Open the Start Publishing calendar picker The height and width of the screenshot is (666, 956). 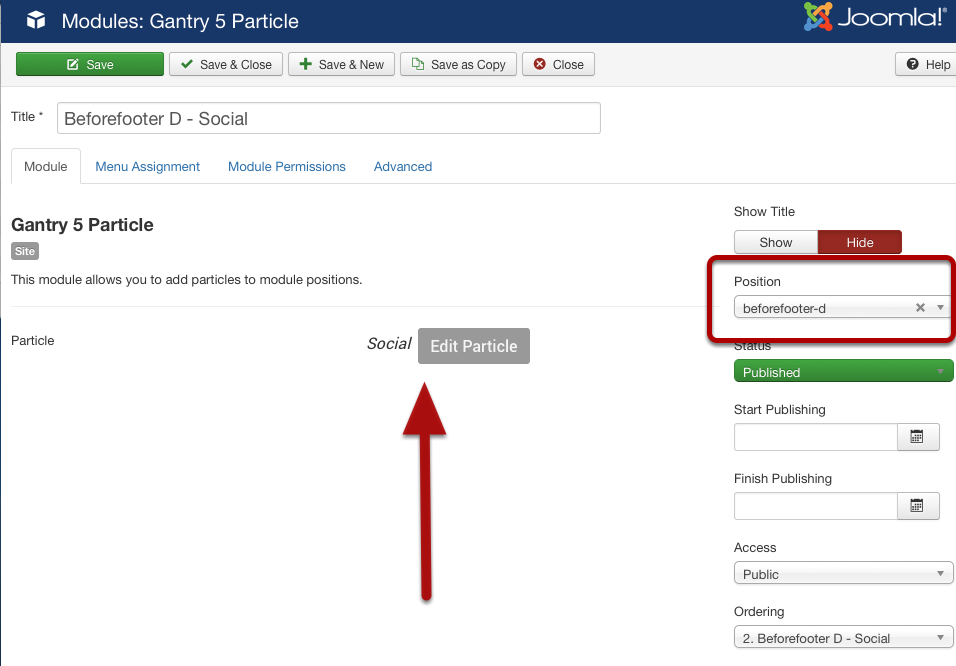[x=918, y=437]
